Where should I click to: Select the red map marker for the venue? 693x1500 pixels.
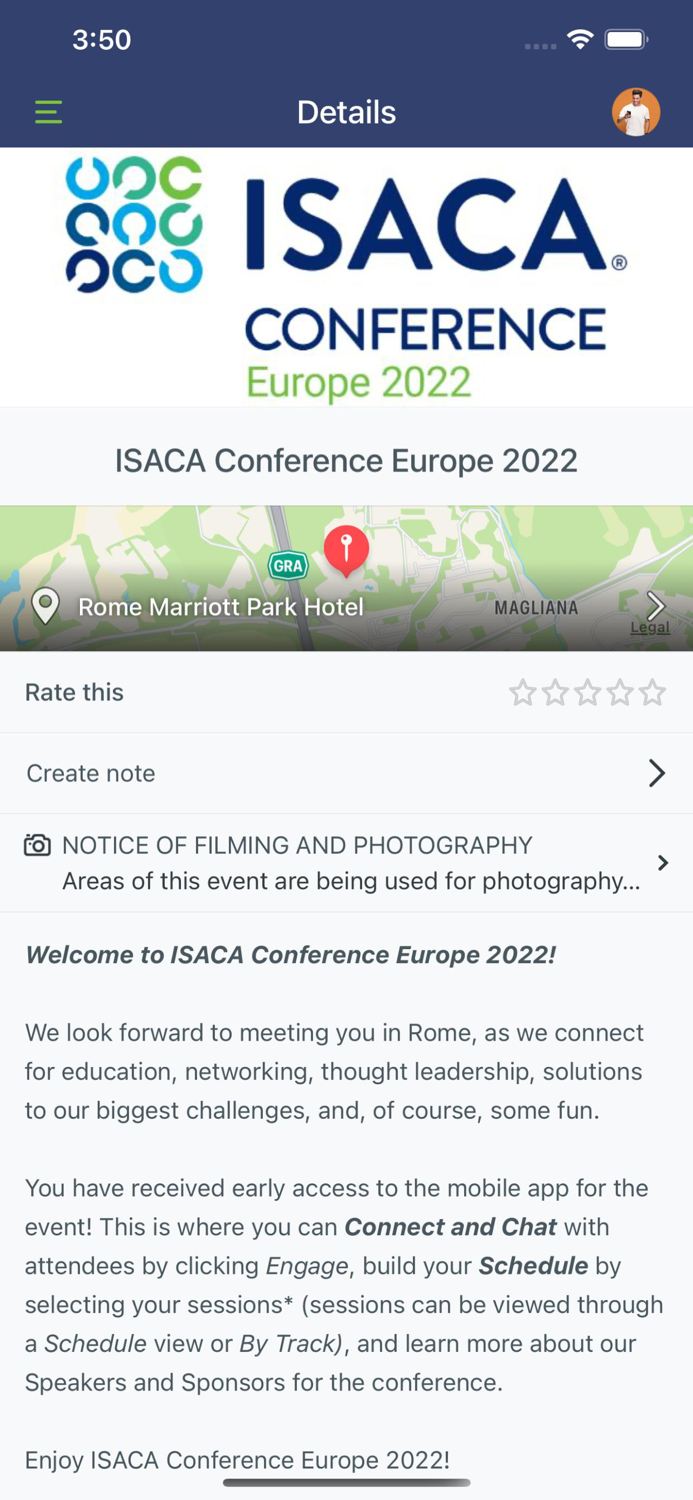(346, 548)
